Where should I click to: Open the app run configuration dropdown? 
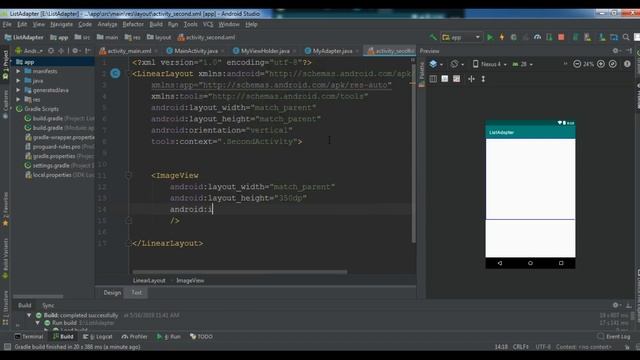(x=462, y=37)
